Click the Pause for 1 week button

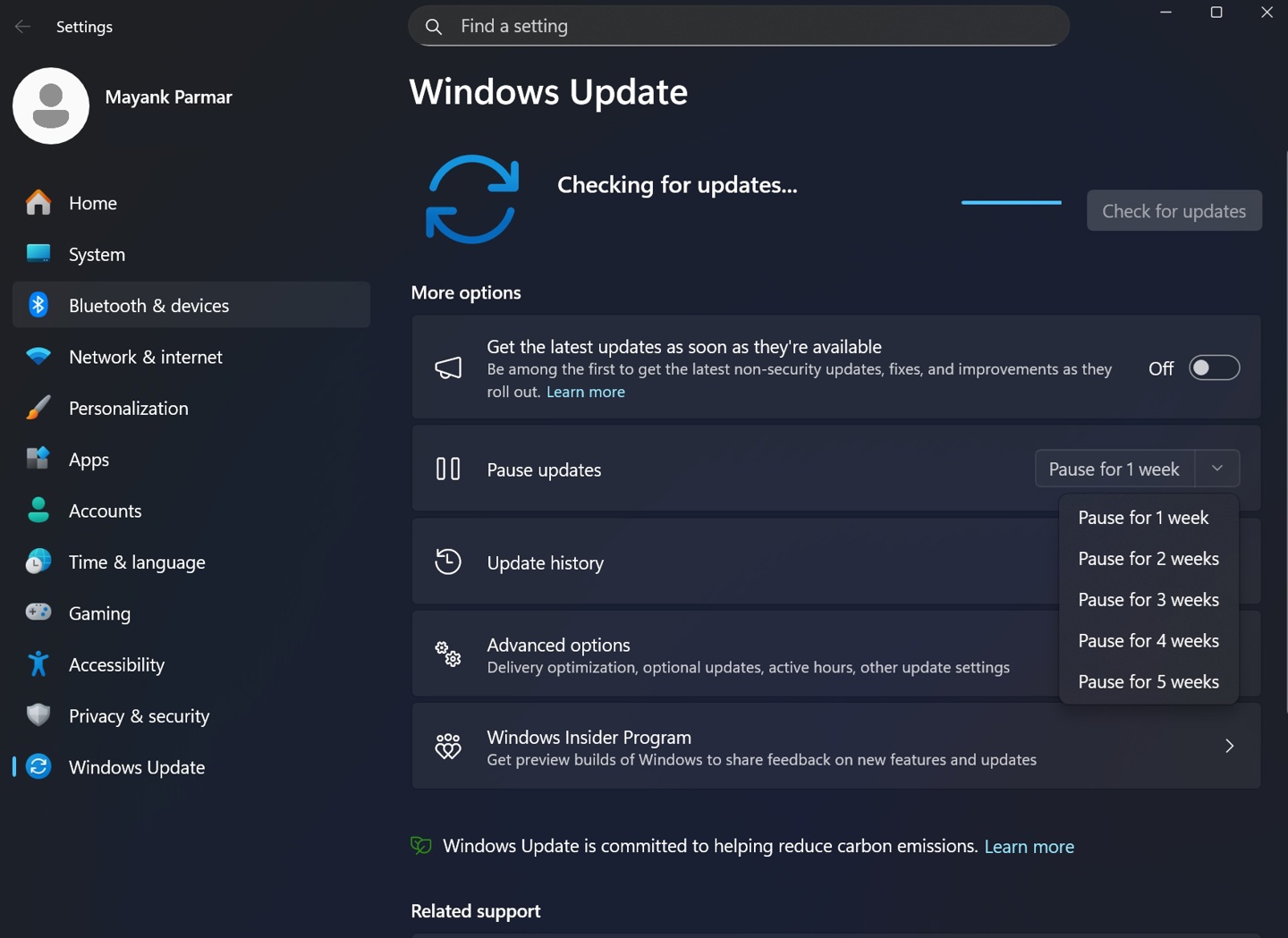click(1114, 469)
